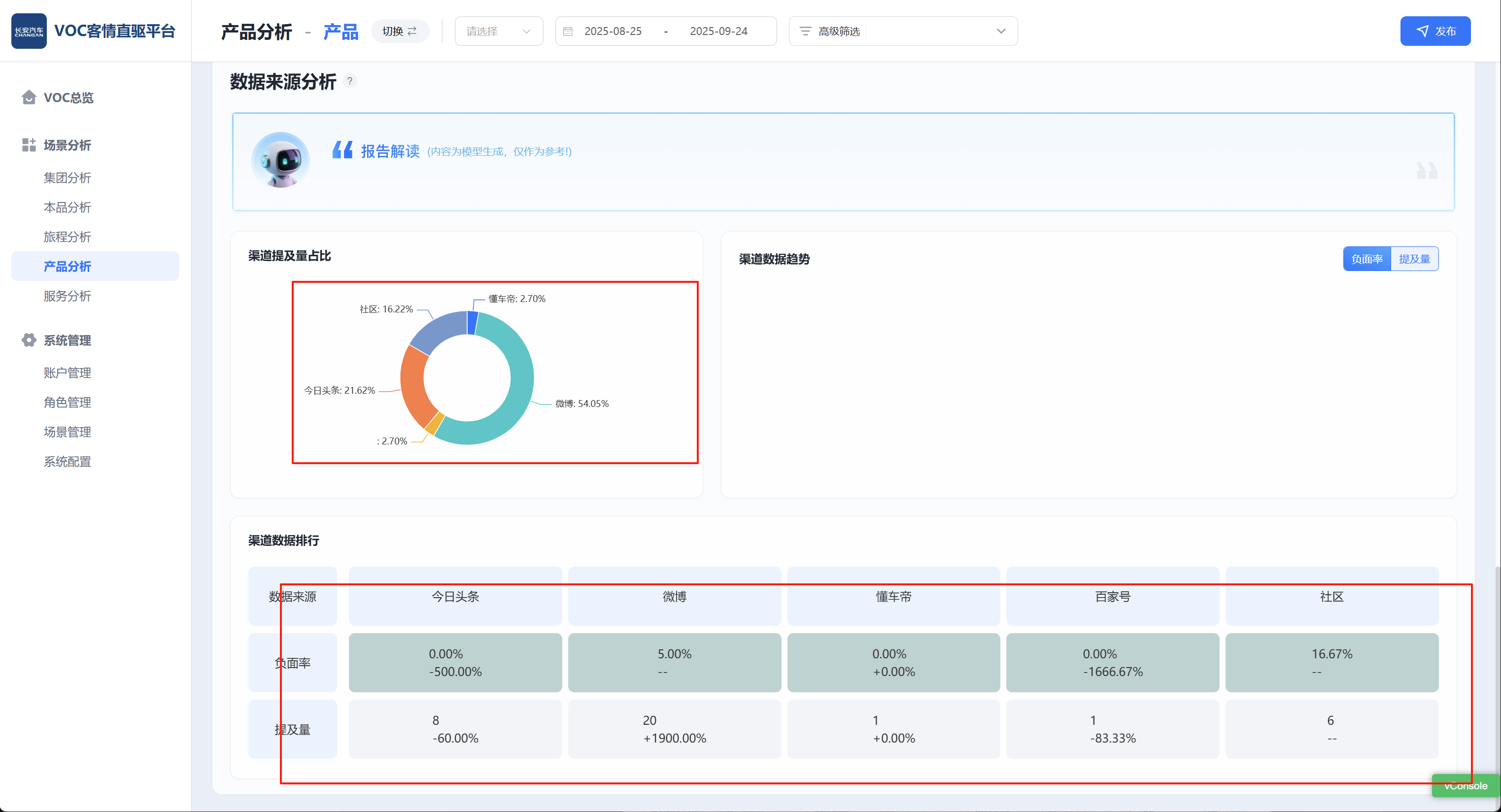Open 服务分析 in the sidebar
The height and width of the screenshot is (812, 1501).
tap(68, 296)
